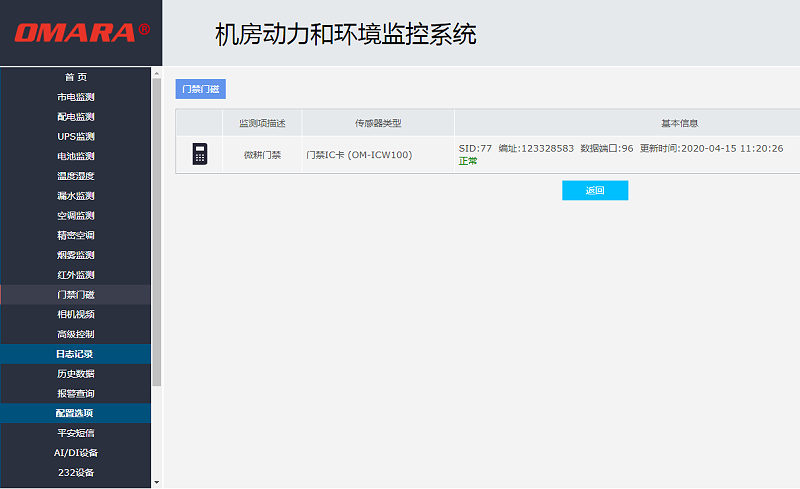Expand the 日志记录 section header
The image size is (800, 489).
[75, 354]
